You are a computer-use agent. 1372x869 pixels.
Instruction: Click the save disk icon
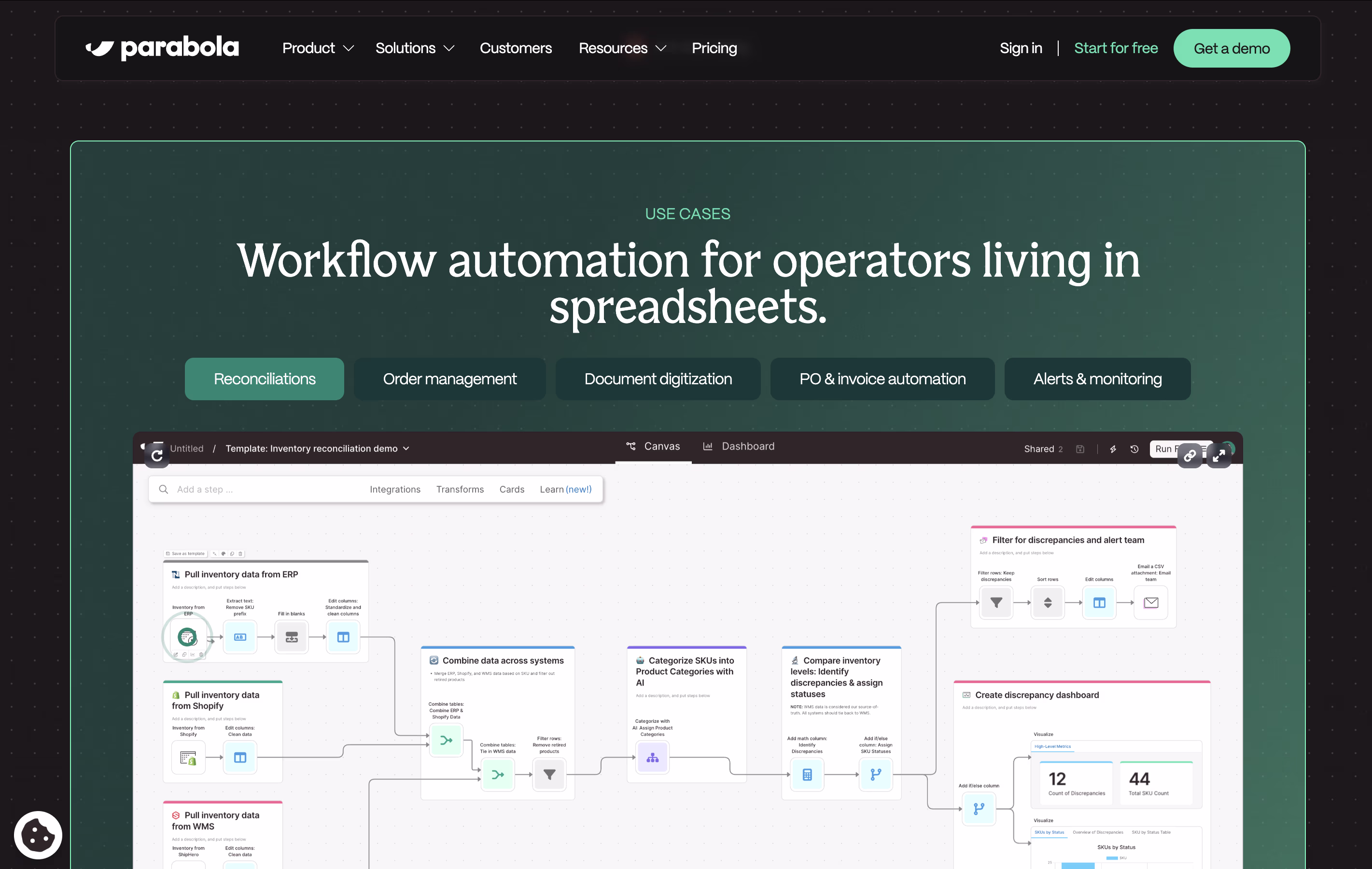point(1080,449)
